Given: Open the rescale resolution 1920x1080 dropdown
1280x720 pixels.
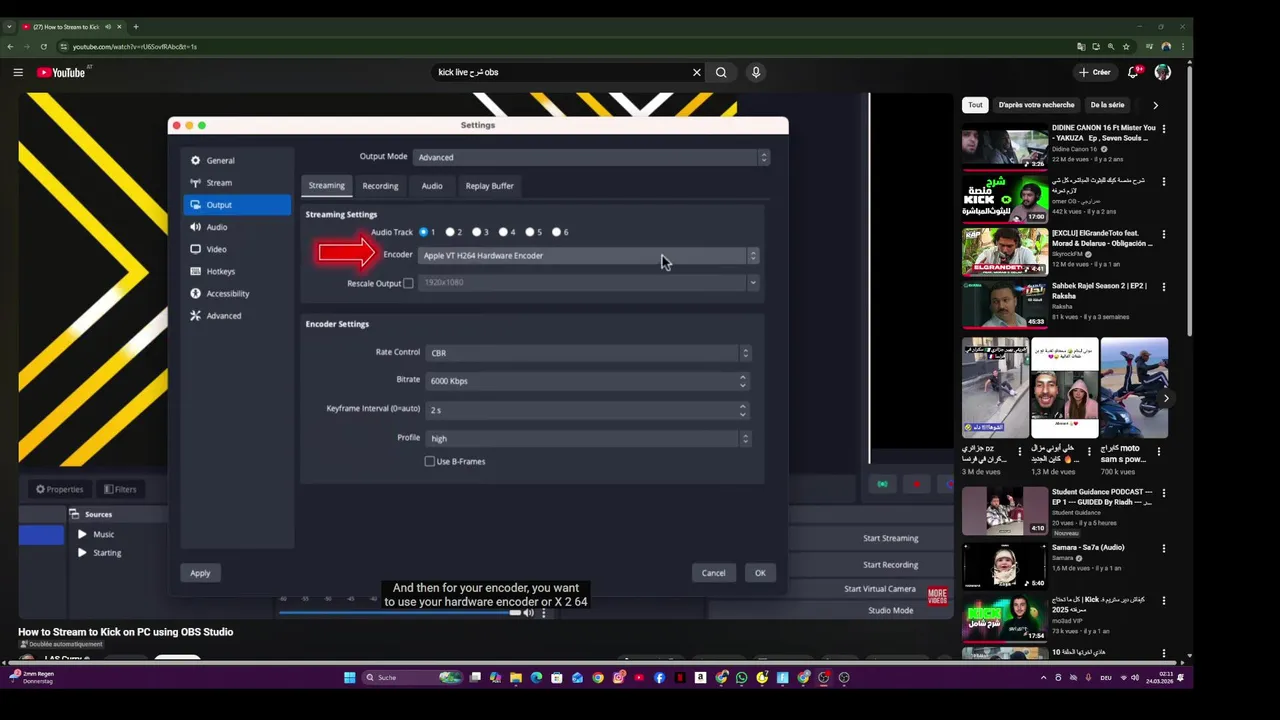Looking at the screenshot, I should pyautogui.click(x=588, y=282).
